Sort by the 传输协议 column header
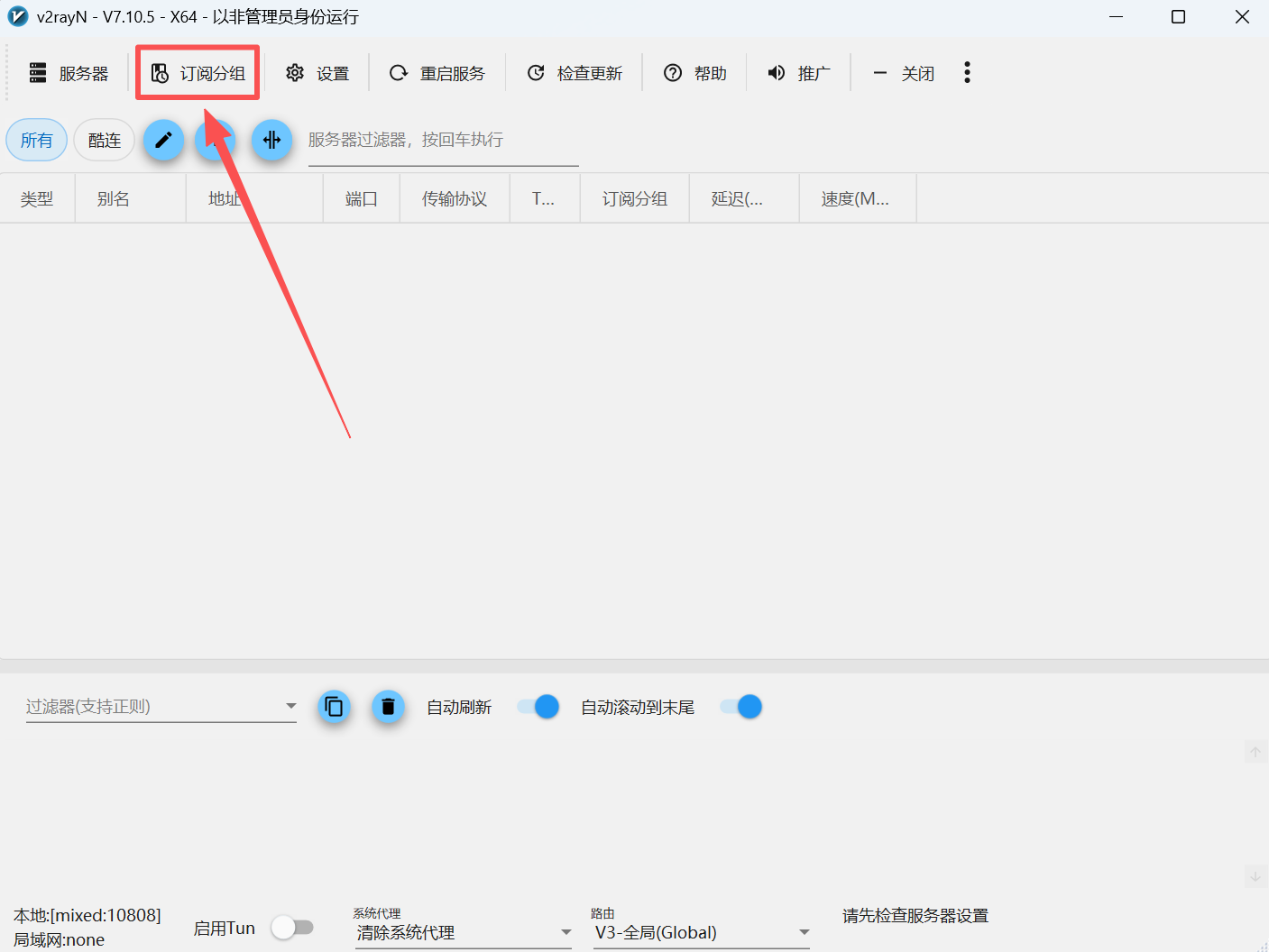1269x952 pixels. tap(455, 198)
